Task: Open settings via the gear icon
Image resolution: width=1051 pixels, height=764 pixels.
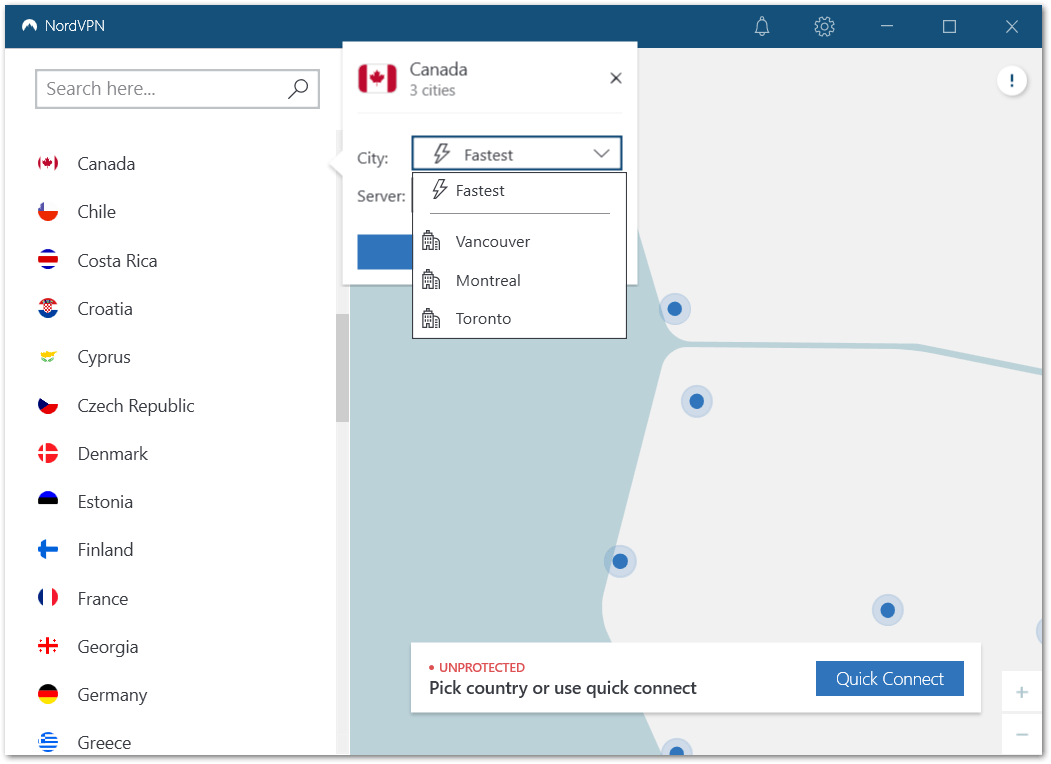Action: tap(824, 26)
